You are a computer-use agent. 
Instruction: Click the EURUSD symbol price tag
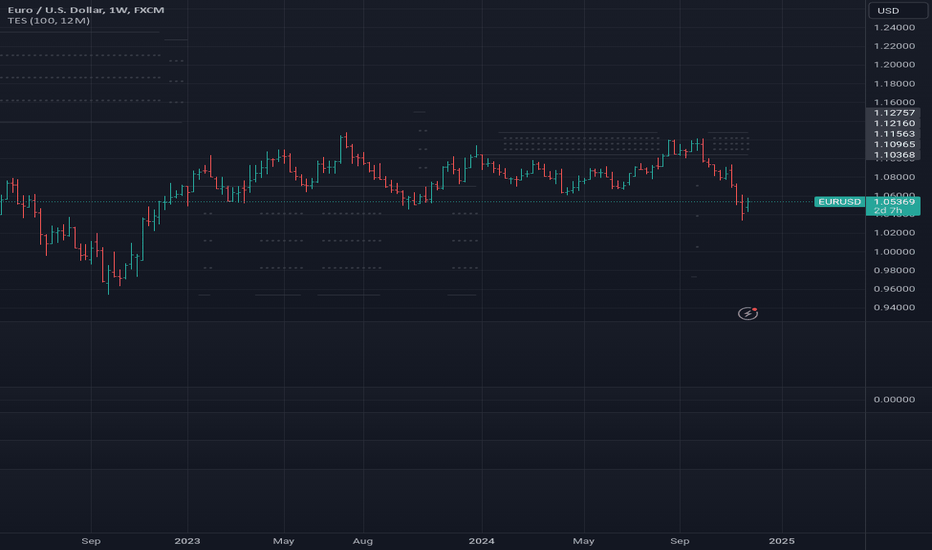tap(839, 202)
